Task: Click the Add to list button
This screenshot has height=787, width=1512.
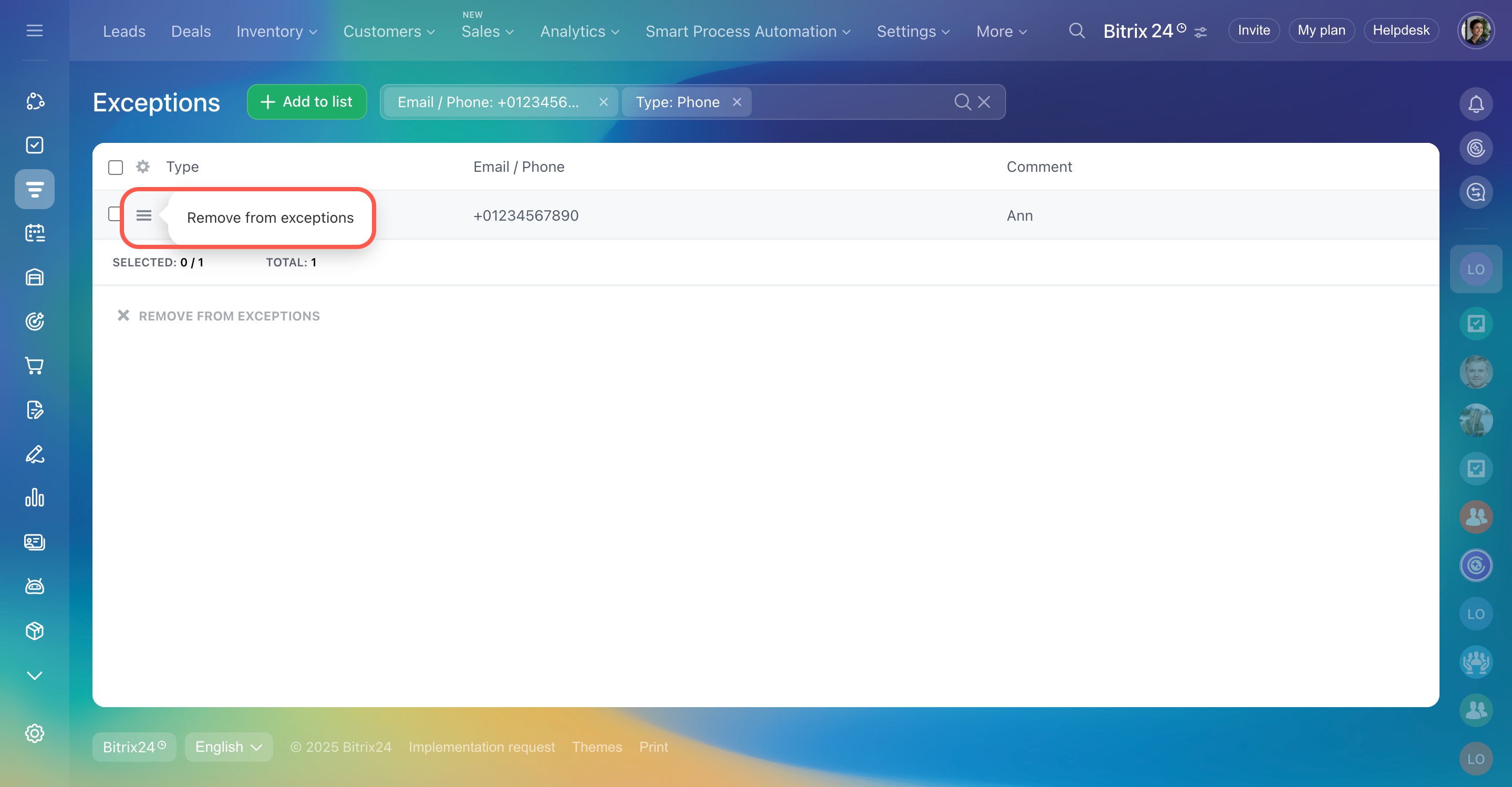Action: [x=306, y=102]
